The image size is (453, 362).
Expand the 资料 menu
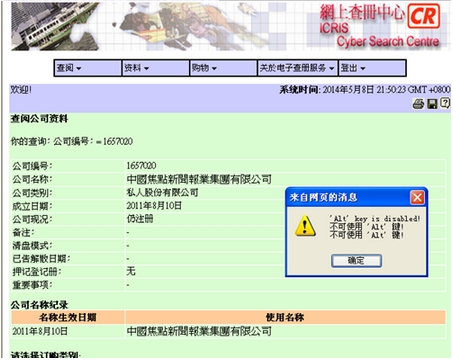click(x=156, y=68)
